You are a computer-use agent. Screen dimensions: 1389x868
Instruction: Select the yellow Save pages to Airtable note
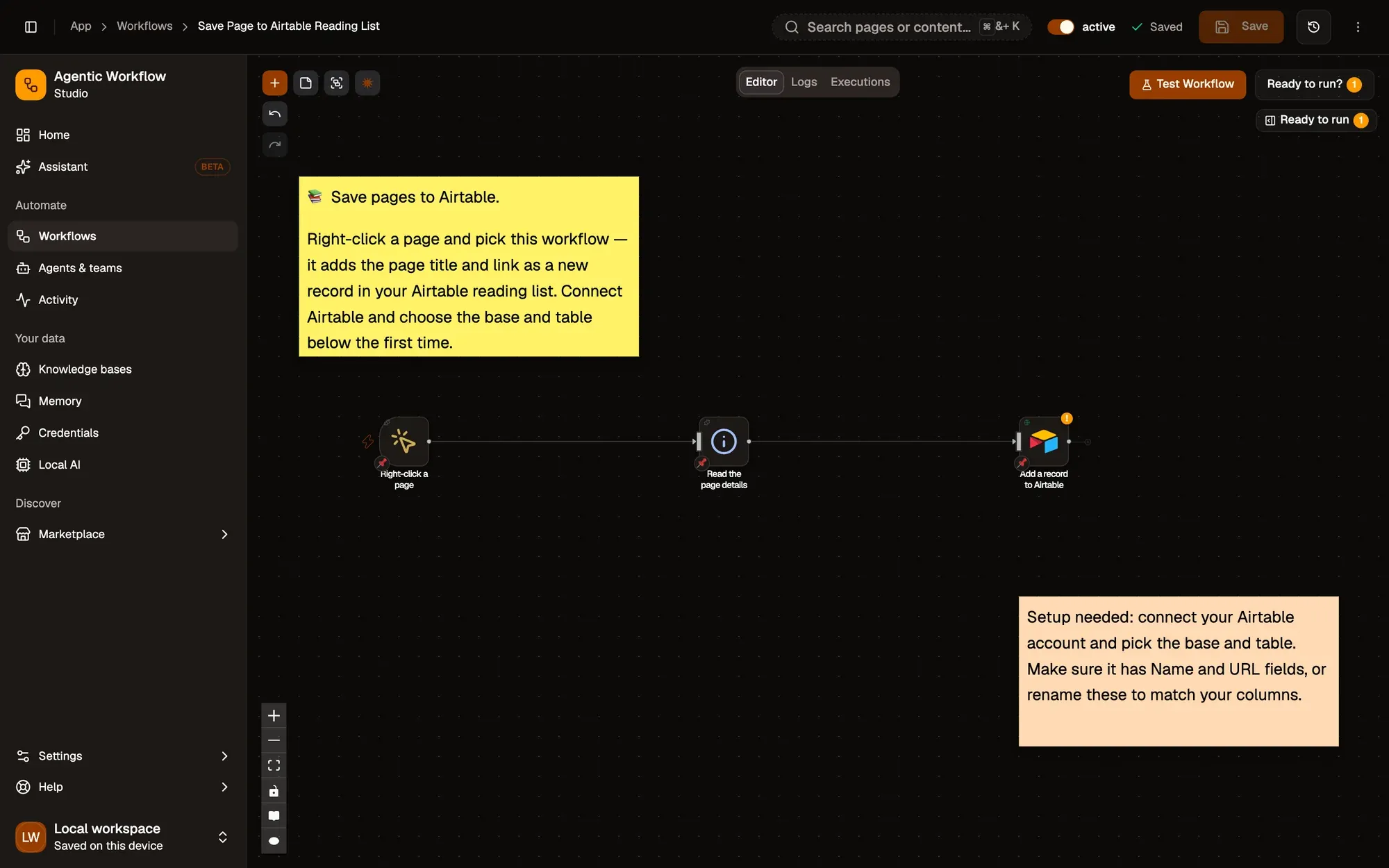pos(469,267)
